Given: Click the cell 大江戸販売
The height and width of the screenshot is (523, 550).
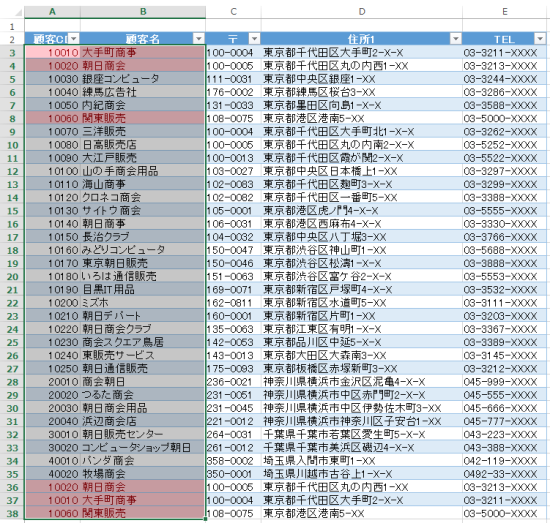Looking at the screenshot, I should click(143, 158).
